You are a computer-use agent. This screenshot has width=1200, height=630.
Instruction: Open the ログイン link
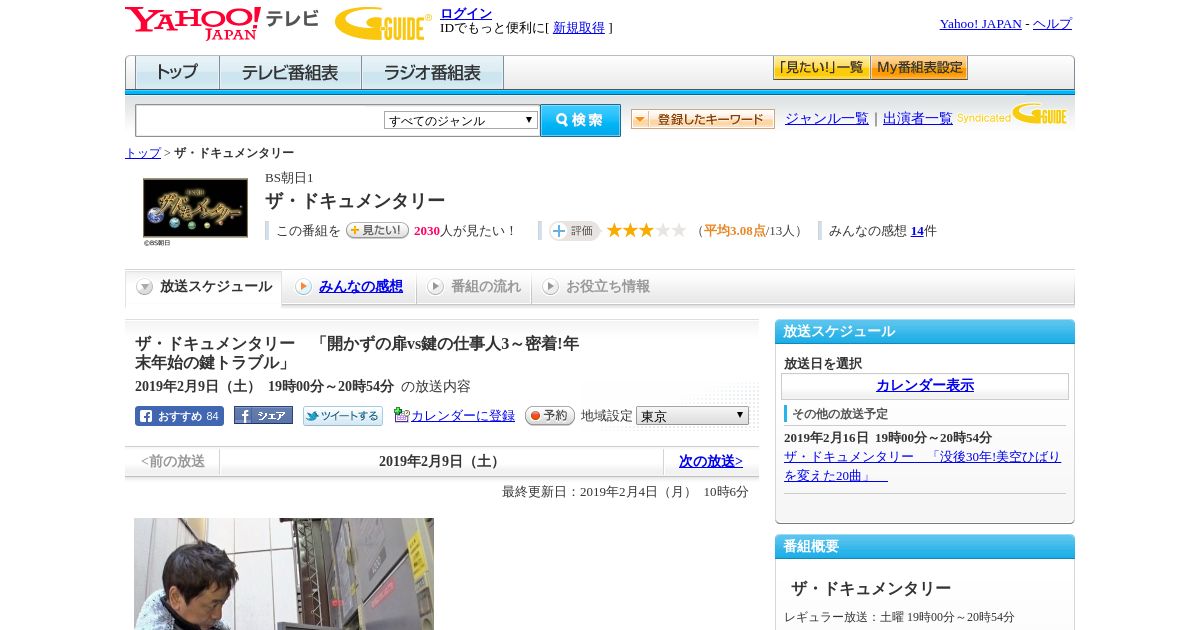click(x=466, y=13)
